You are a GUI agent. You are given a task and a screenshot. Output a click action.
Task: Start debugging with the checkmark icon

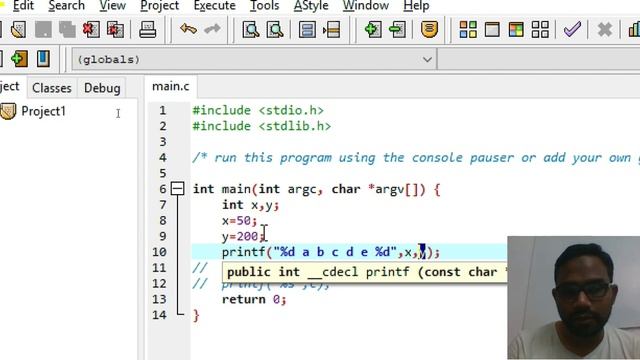click(572, 29)
